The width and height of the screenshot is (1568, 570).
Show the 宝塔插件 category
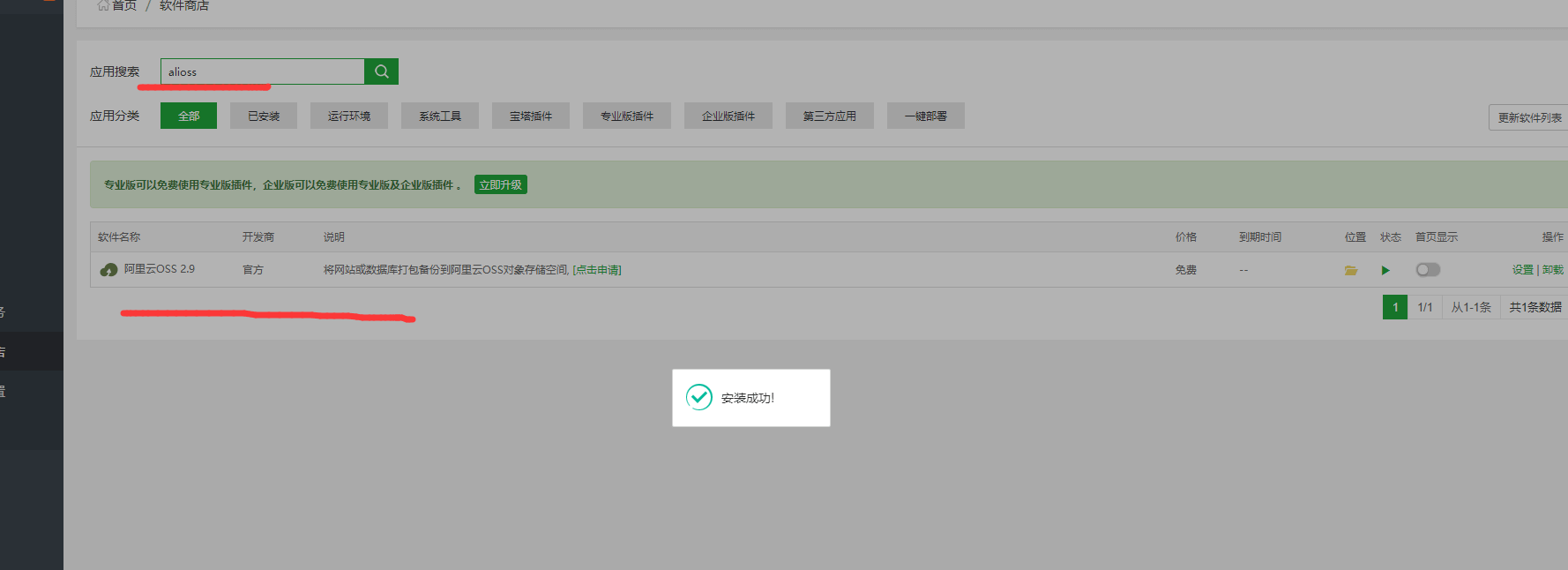pos(530,116)
